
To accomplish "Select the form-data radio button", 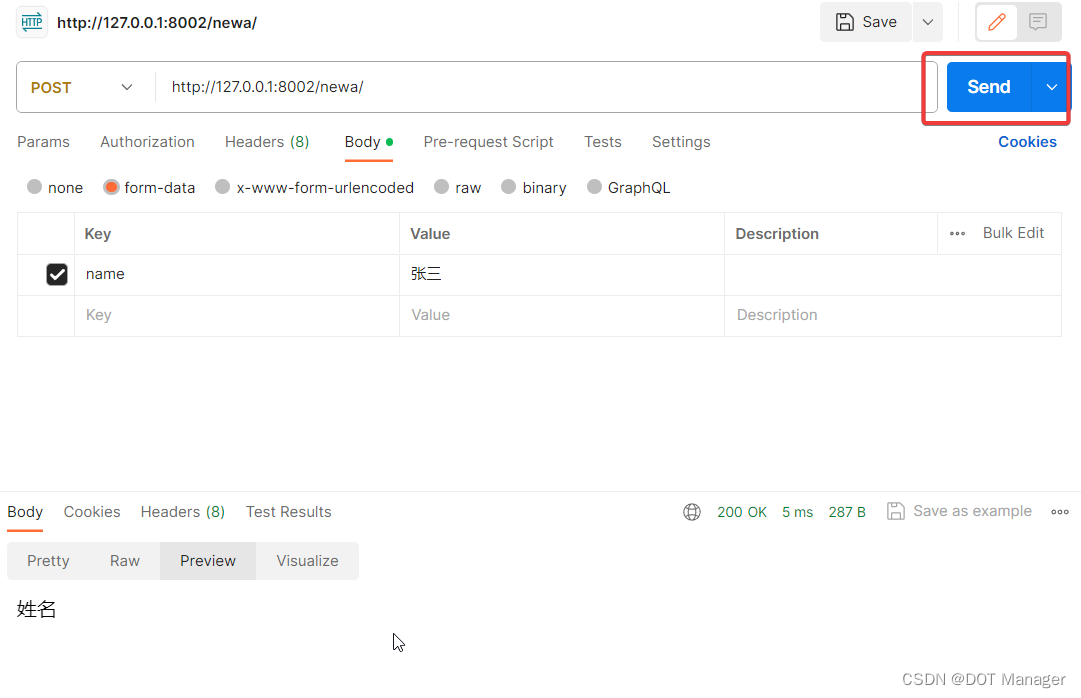I will point(111,187).
